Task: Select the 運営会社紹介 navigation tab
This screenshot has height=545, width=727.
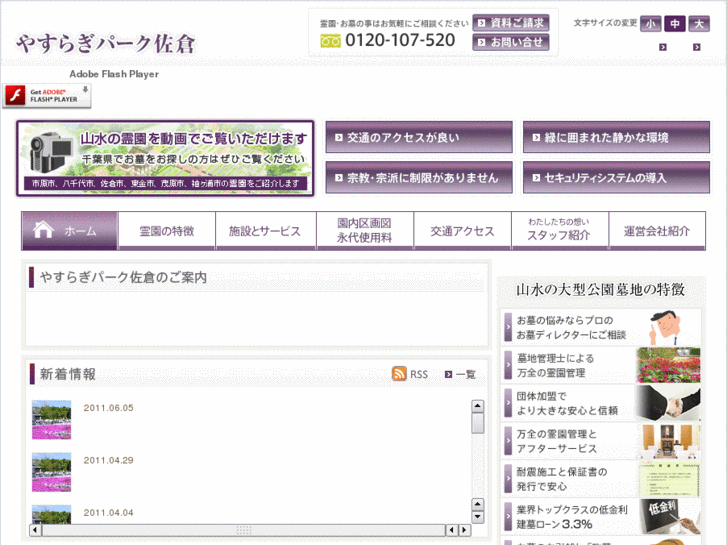Action: pyautogui.click(x=657, y=231)
